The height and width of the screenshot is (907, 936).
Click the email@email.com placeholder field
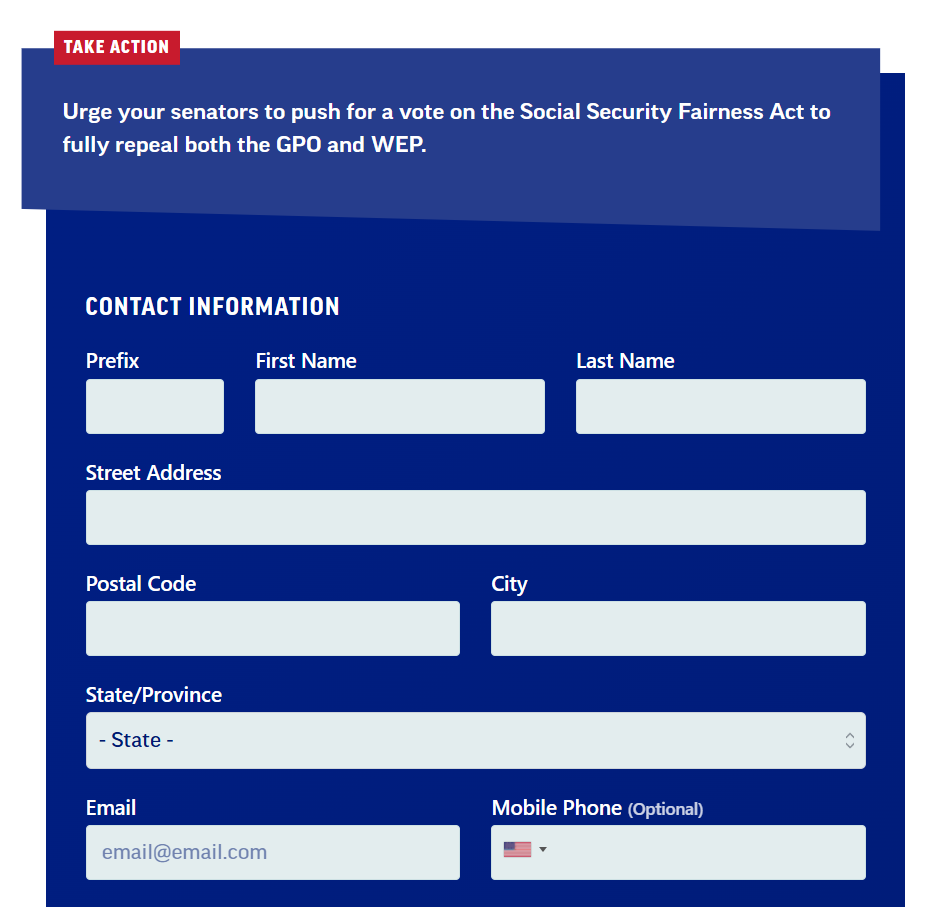pos(273,852)
